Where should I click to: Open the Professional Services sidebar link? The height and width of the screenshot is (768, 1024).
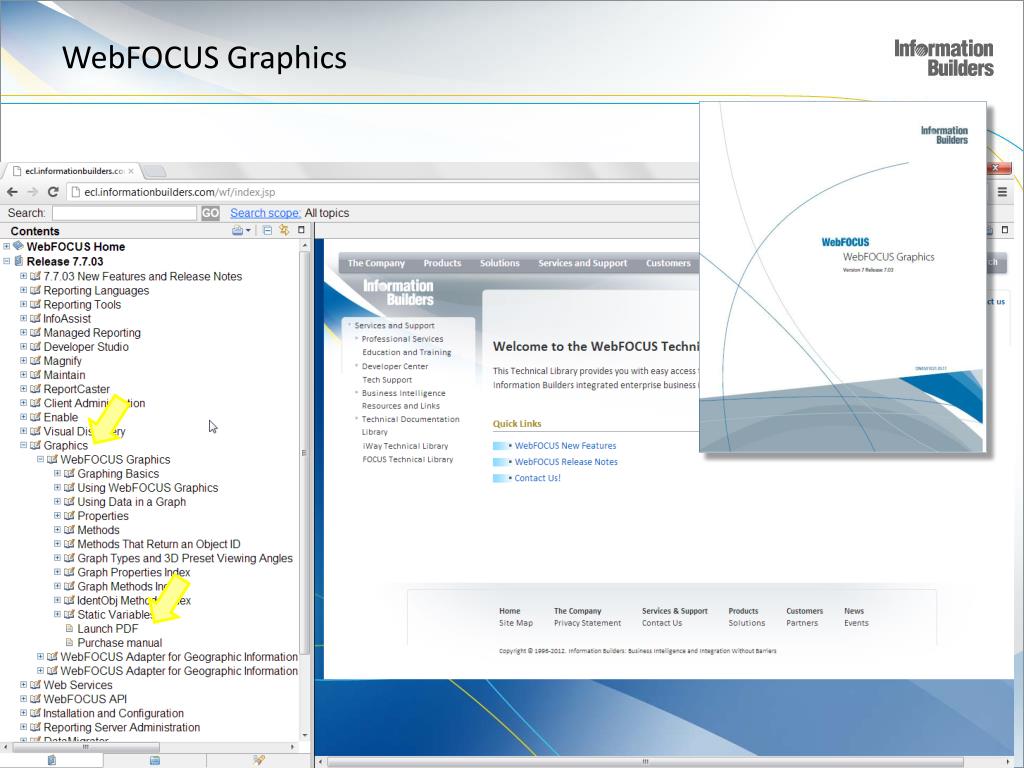coord(402,339)
